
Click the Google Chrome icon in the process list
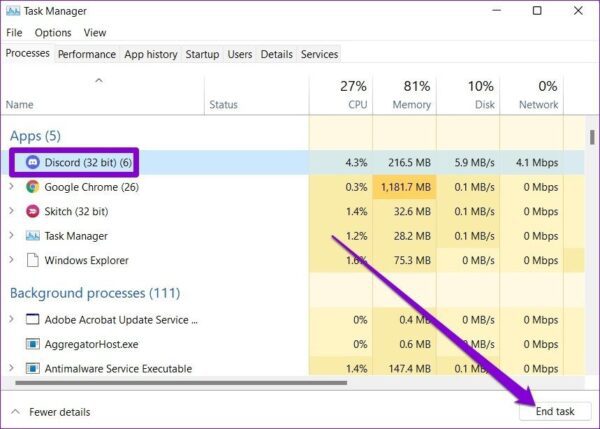(x=33, y=187)
